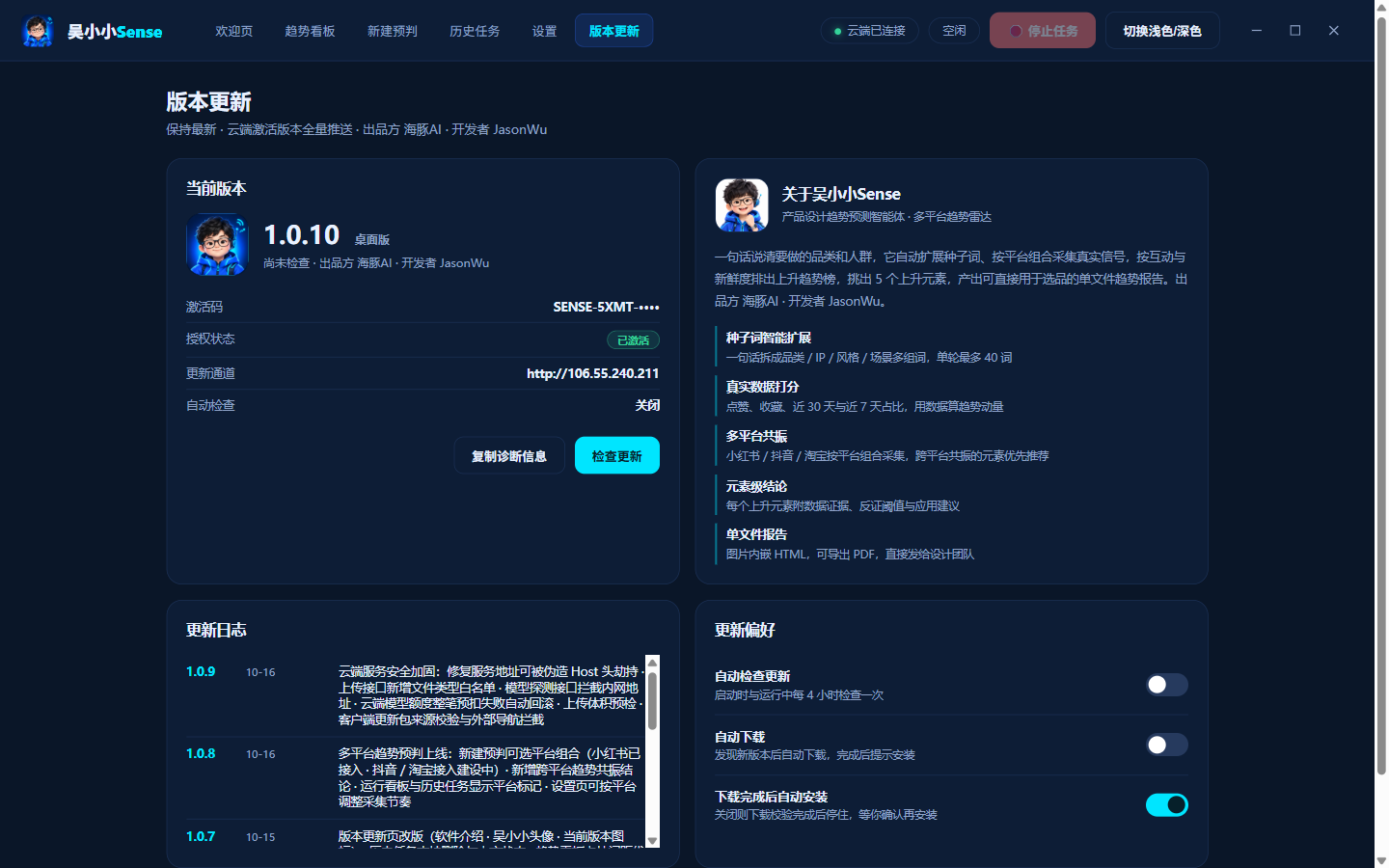Screen dimensions: 1389x868
Task: Click the 种子词智能扩展 feature heading
Action: pos(769,338)
